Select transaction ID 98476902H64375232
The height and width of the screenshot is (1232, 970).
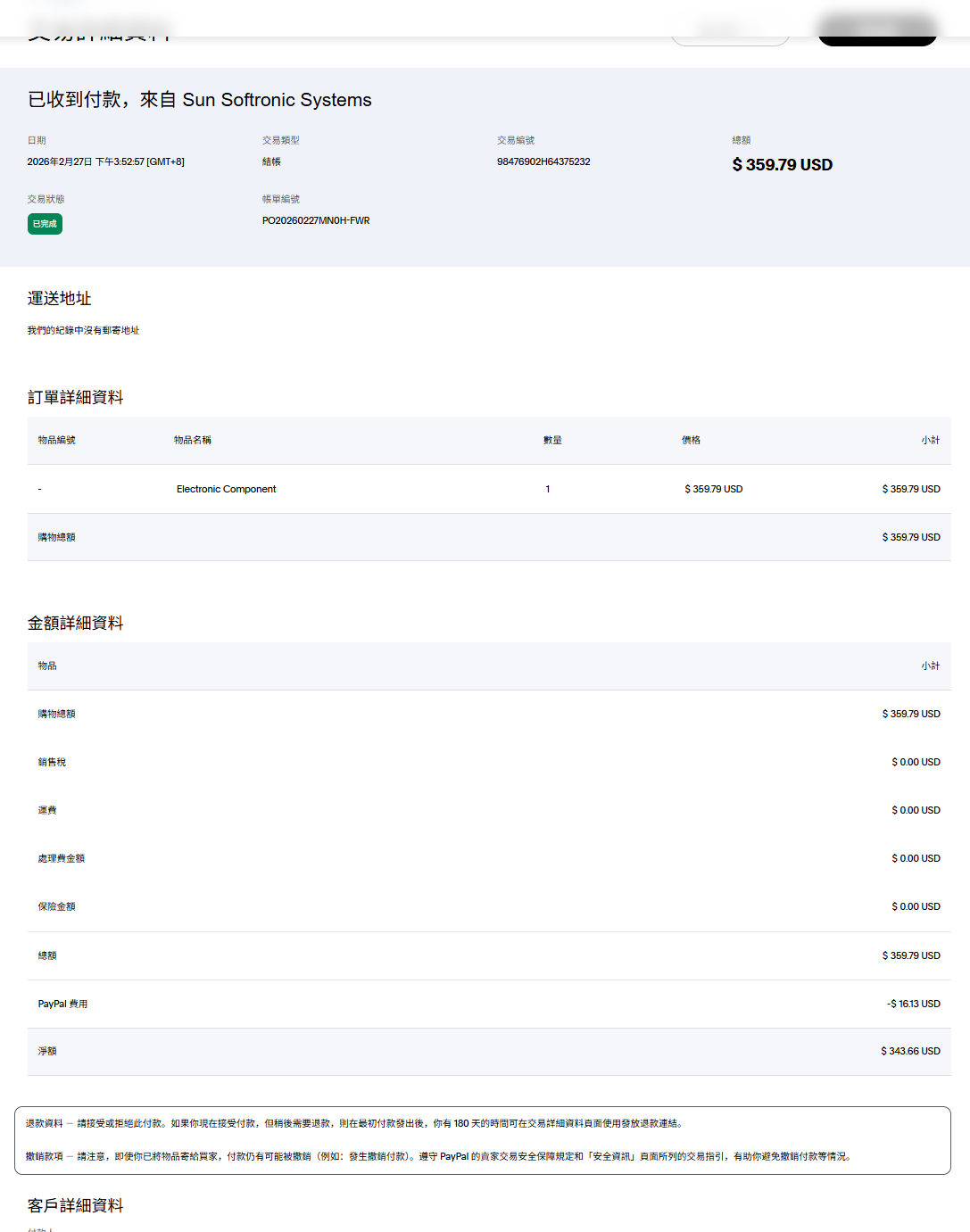[x=543, y=161]
